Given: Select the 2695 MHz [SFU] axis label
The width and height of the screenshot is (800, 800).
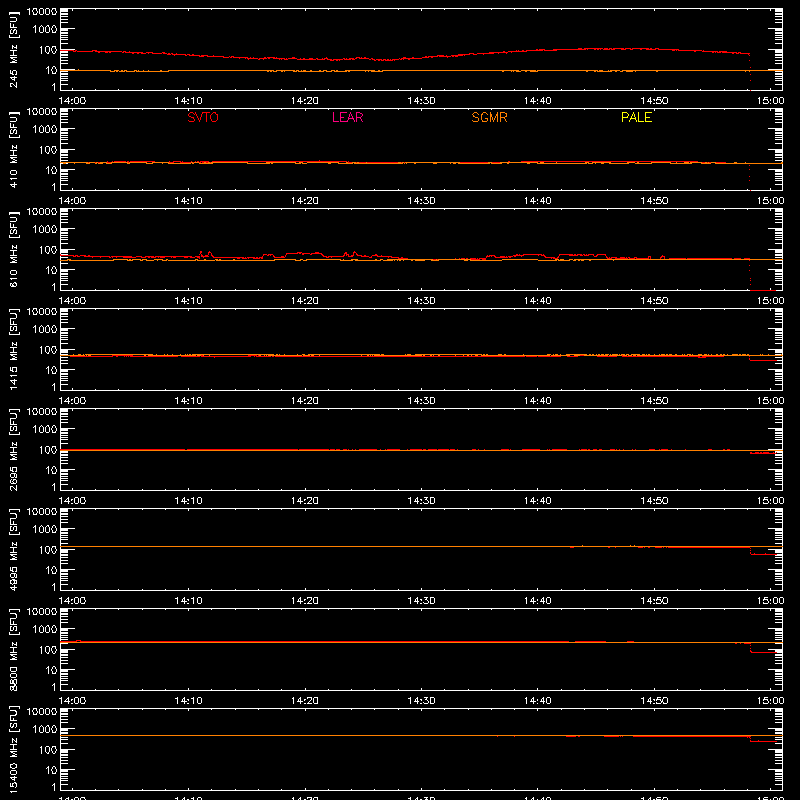Looking at the screenshot, I should coord(13,450).
